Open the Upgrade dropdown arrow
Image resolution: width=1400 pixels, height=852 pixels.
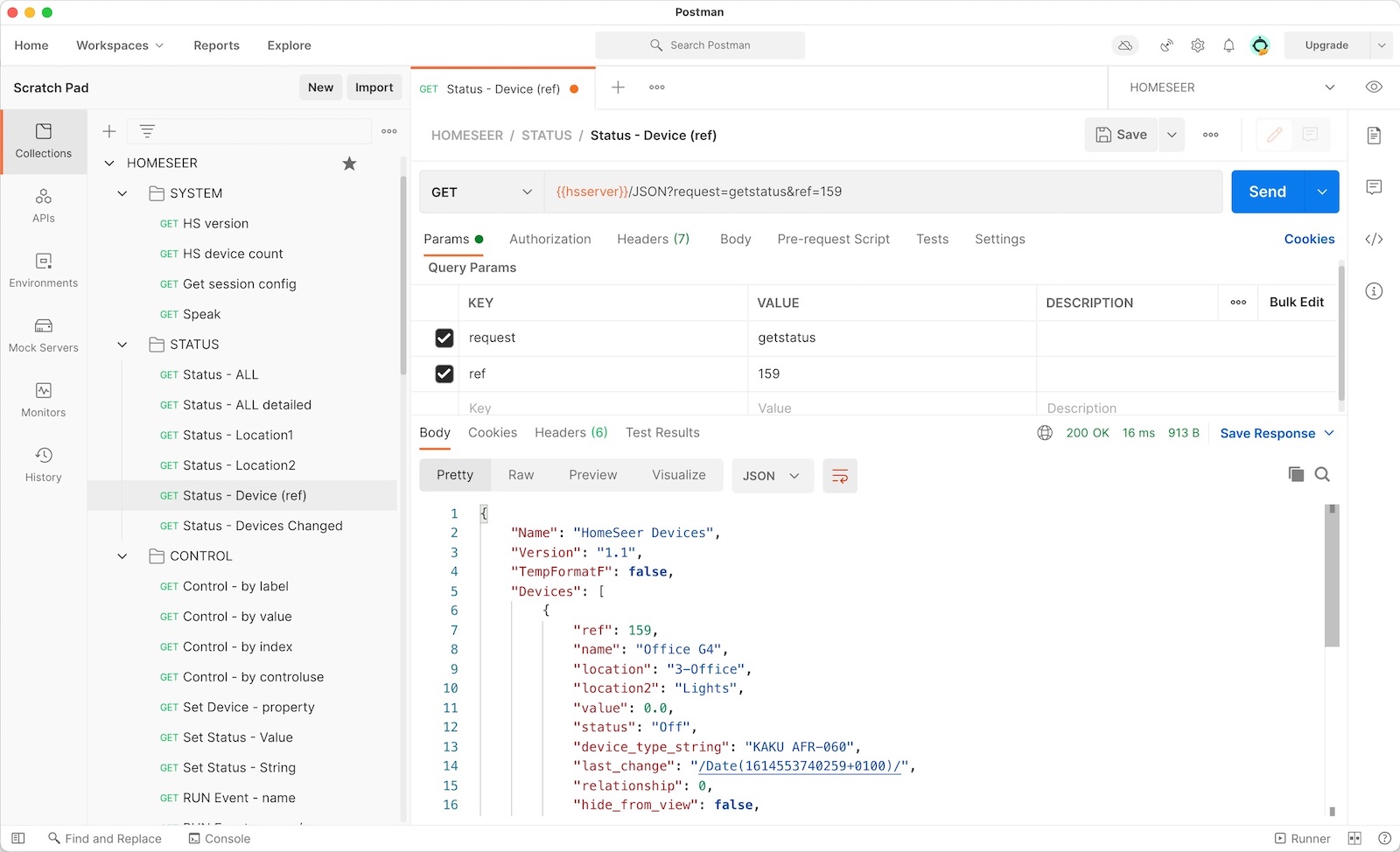pos(1382,45)
